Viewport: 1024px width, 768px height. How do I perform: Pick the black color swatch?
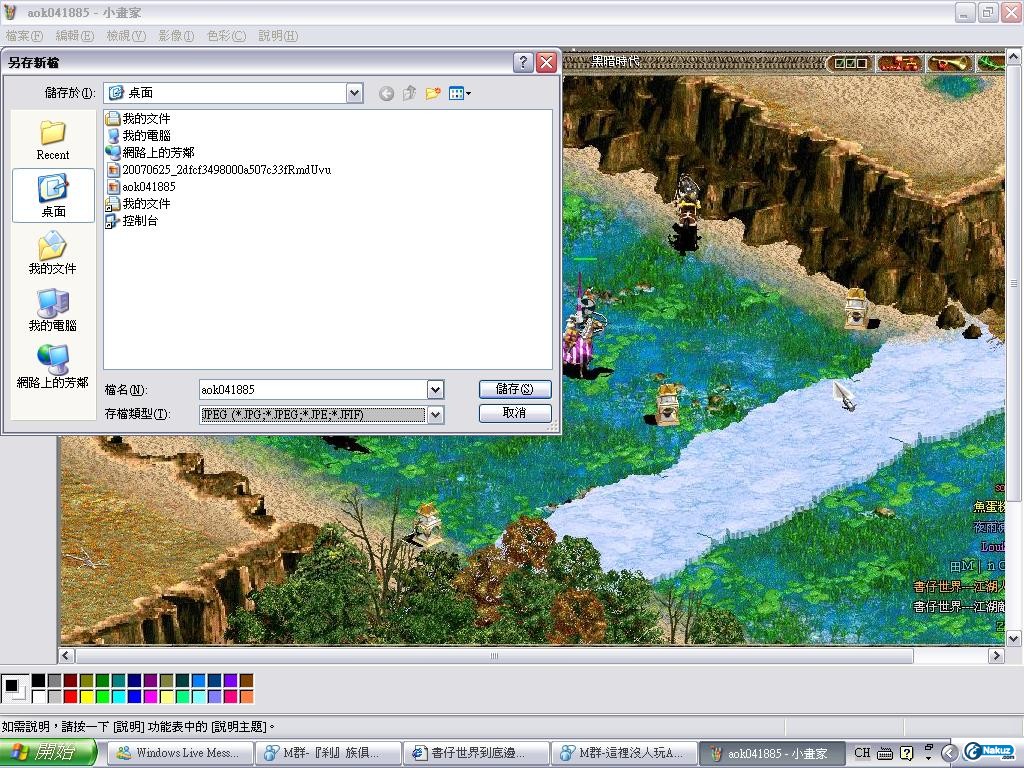pyautogui.click(x=39, y=680)
